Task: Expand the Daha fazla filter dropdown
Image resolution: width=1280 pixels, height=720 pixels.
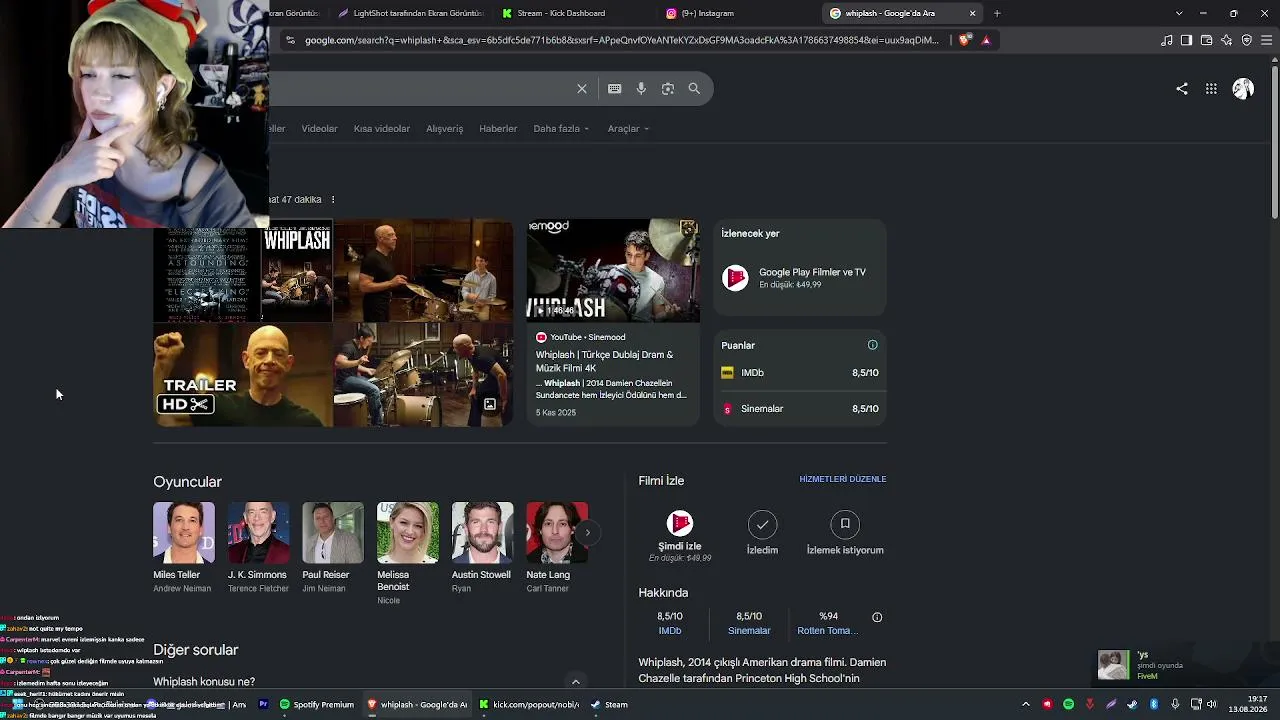Action: pyautogui.click(x=561, y=129)
